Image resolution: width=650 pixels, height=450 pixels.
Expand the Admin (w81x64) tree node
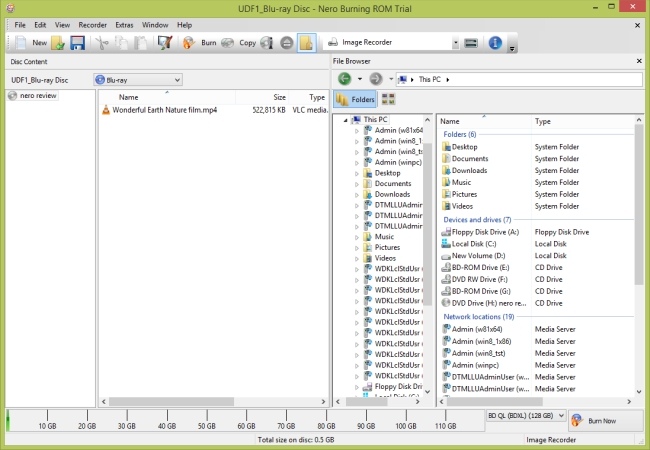click(357, 131)
